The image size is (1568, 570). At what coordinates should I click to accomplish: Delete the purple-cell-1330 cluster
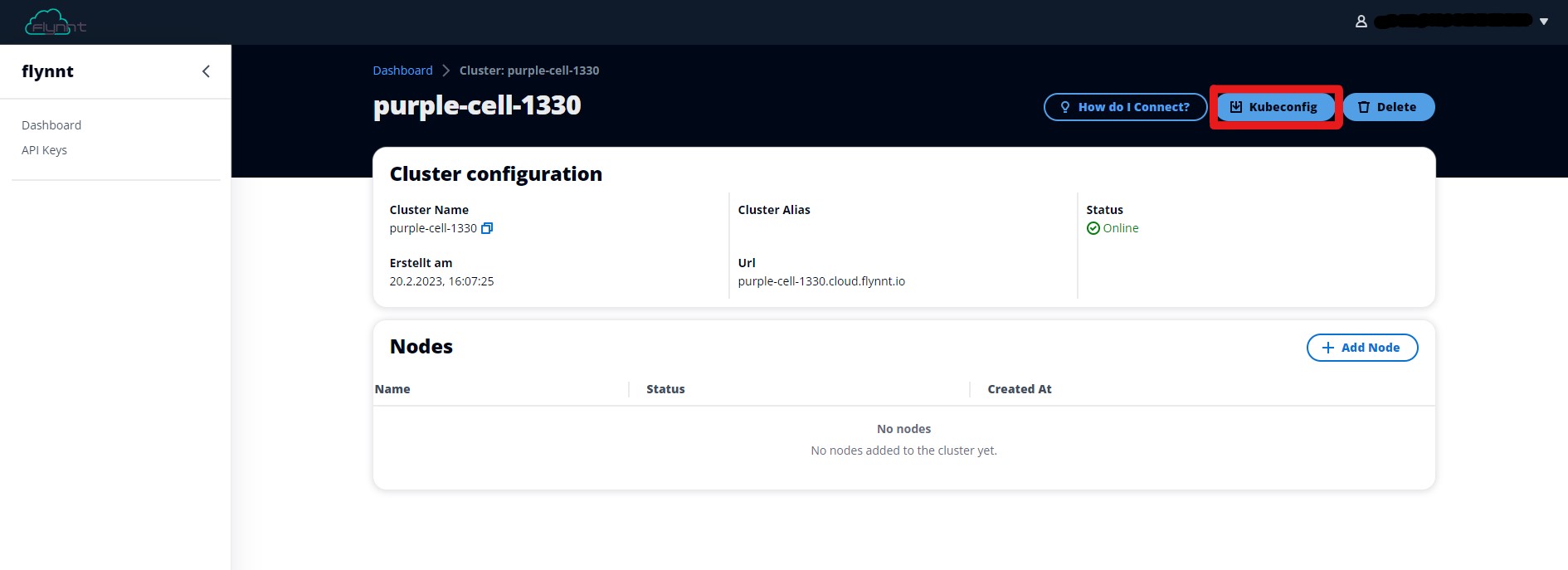(x=1388, y=107)
